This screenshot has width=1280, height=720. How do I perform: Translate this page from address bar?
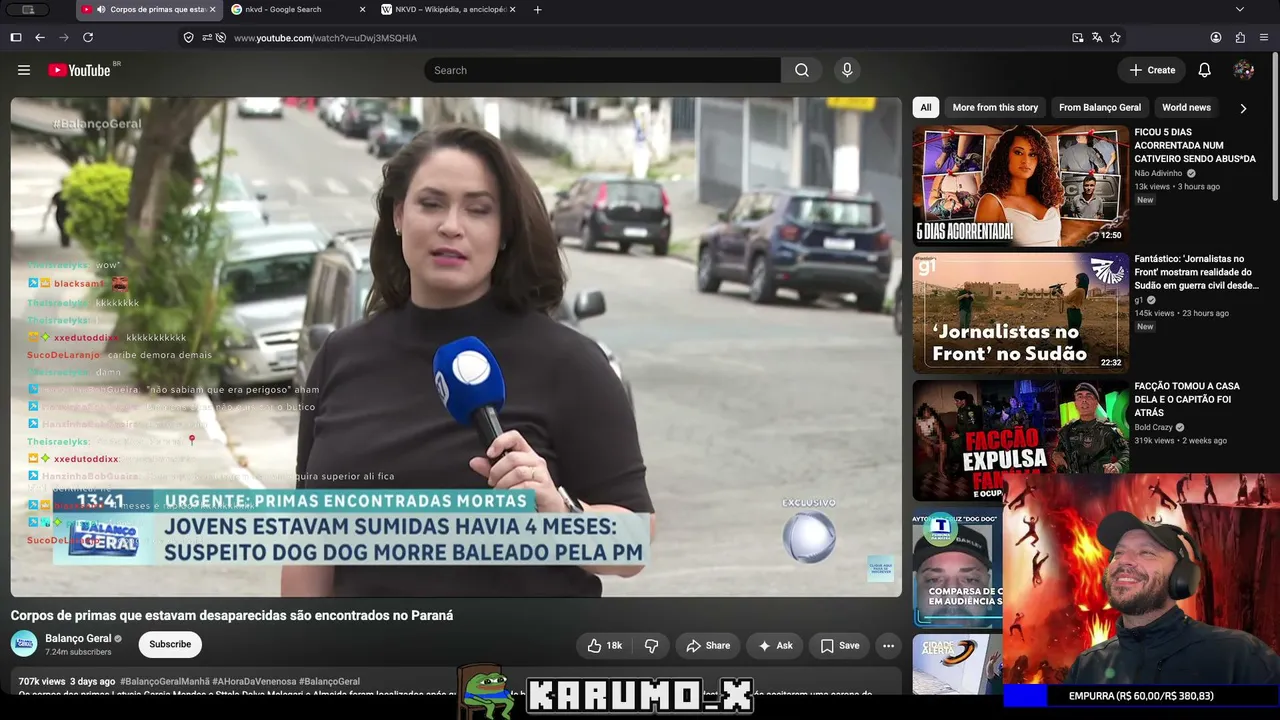click(1097, 38)
